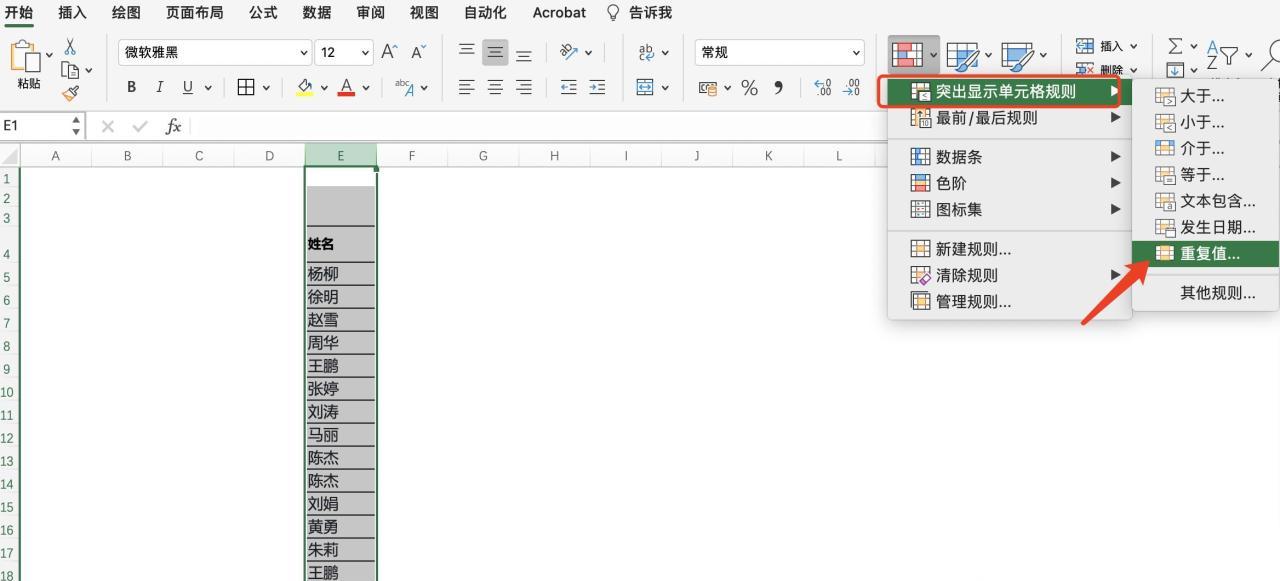Open the fill color dropdown arrow

pos(325,87)
